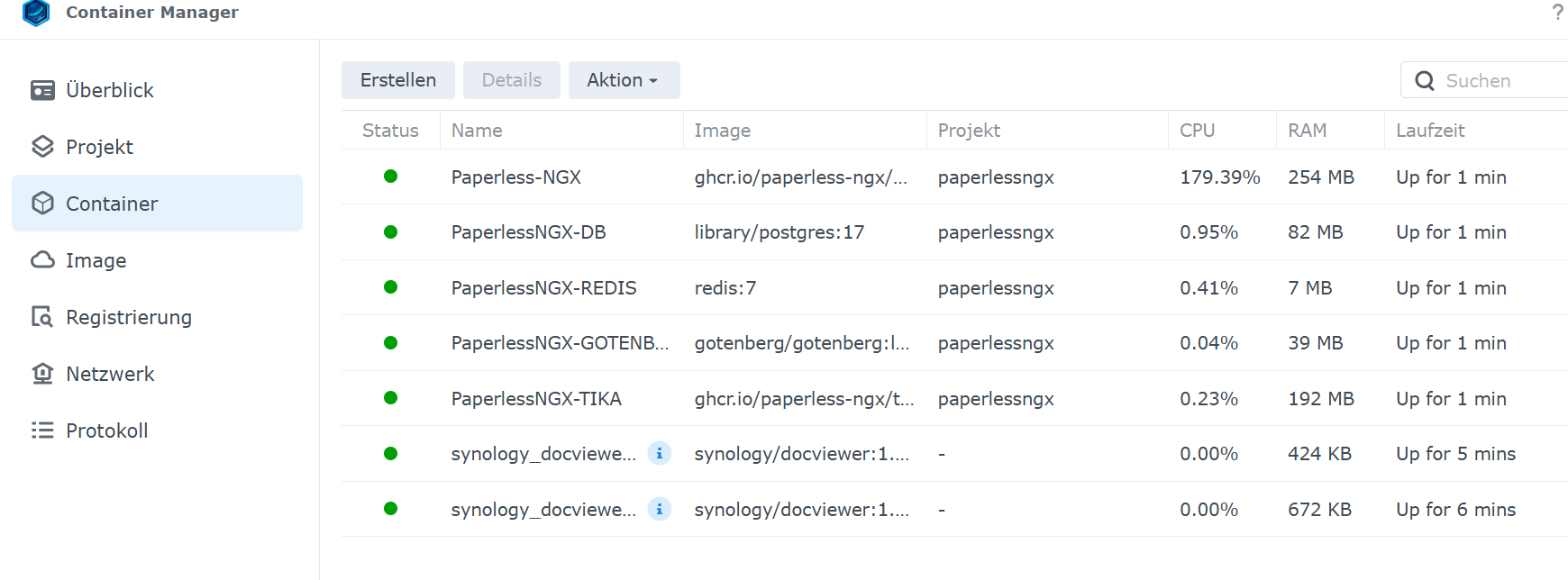
Task: Click the info icon beside last synology_docviewer
Action: coord(660,510)
